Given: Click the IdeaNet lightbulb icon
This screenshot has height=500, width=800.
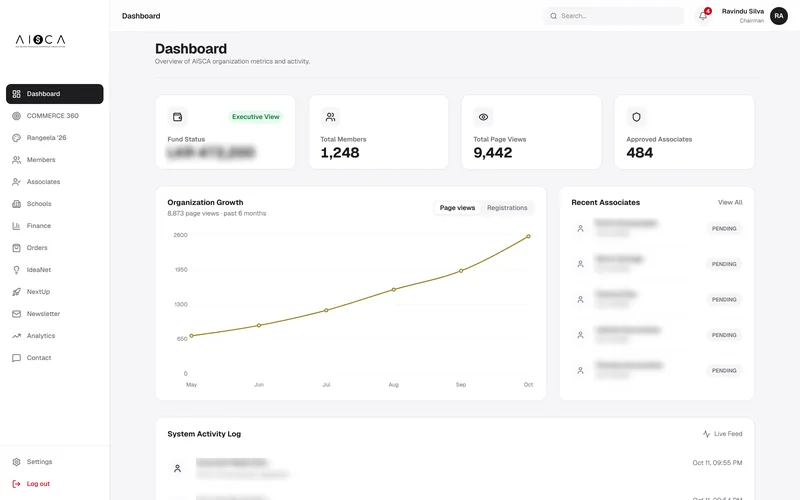Looking at the screenshot, I should coord(16,270).
